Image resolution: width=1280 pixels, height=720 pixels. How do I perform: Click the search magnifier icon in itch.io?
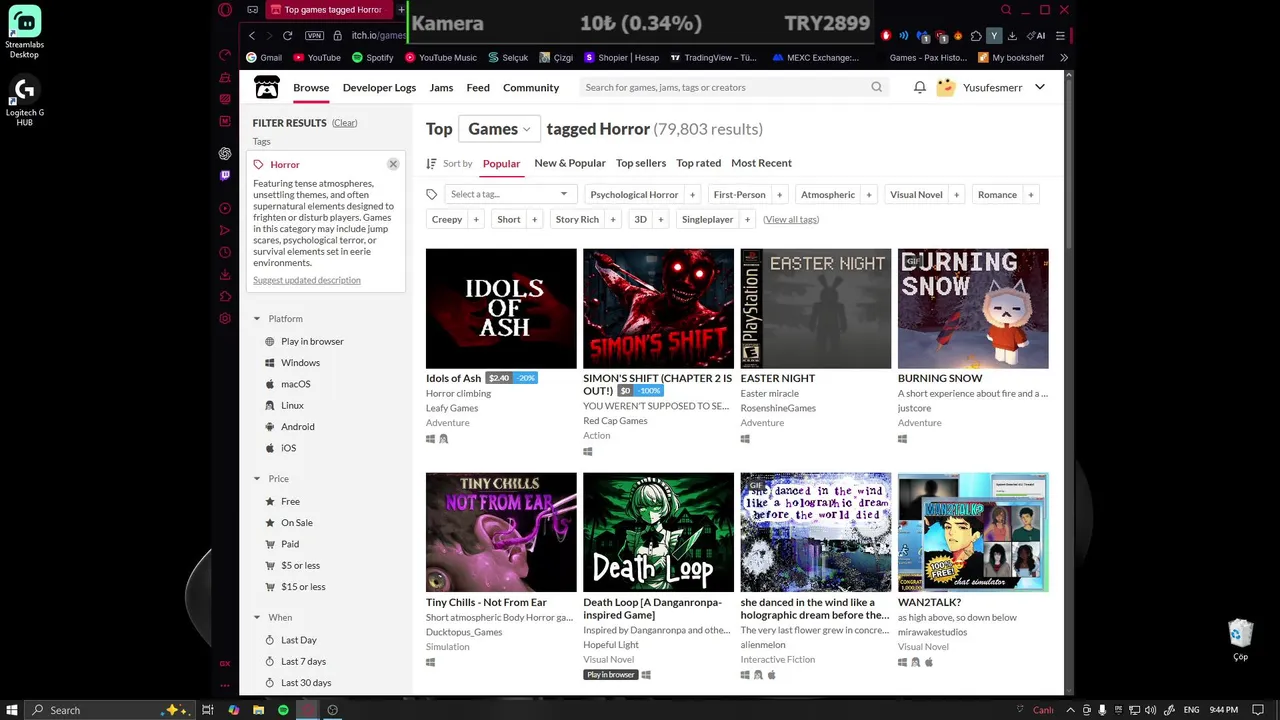pyautogui.click(x=877, y=87)
